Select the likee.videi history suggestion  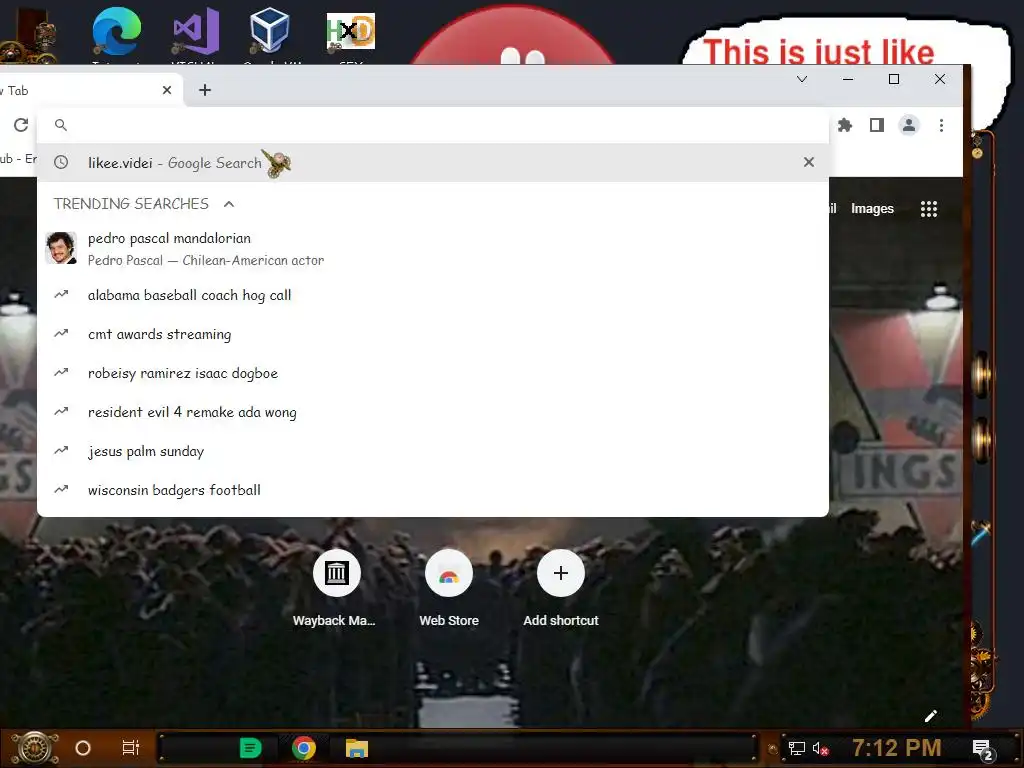pos(432,163)
